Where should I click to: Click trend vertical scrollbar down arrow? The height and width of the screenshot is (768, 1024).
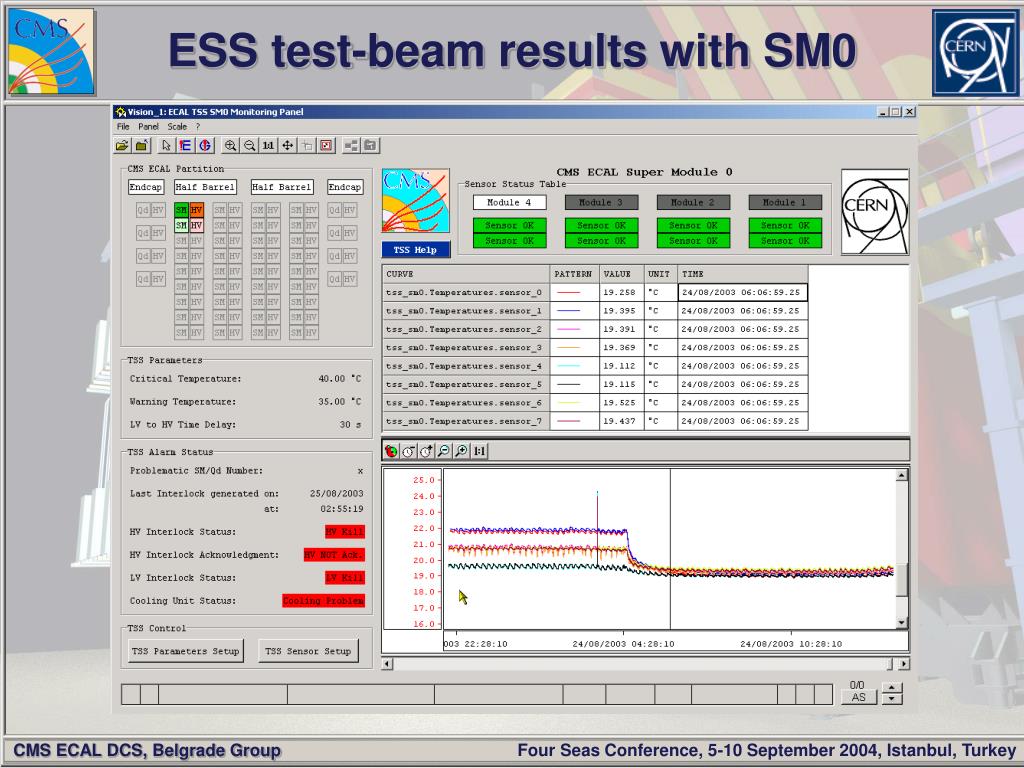click(902, 623)
